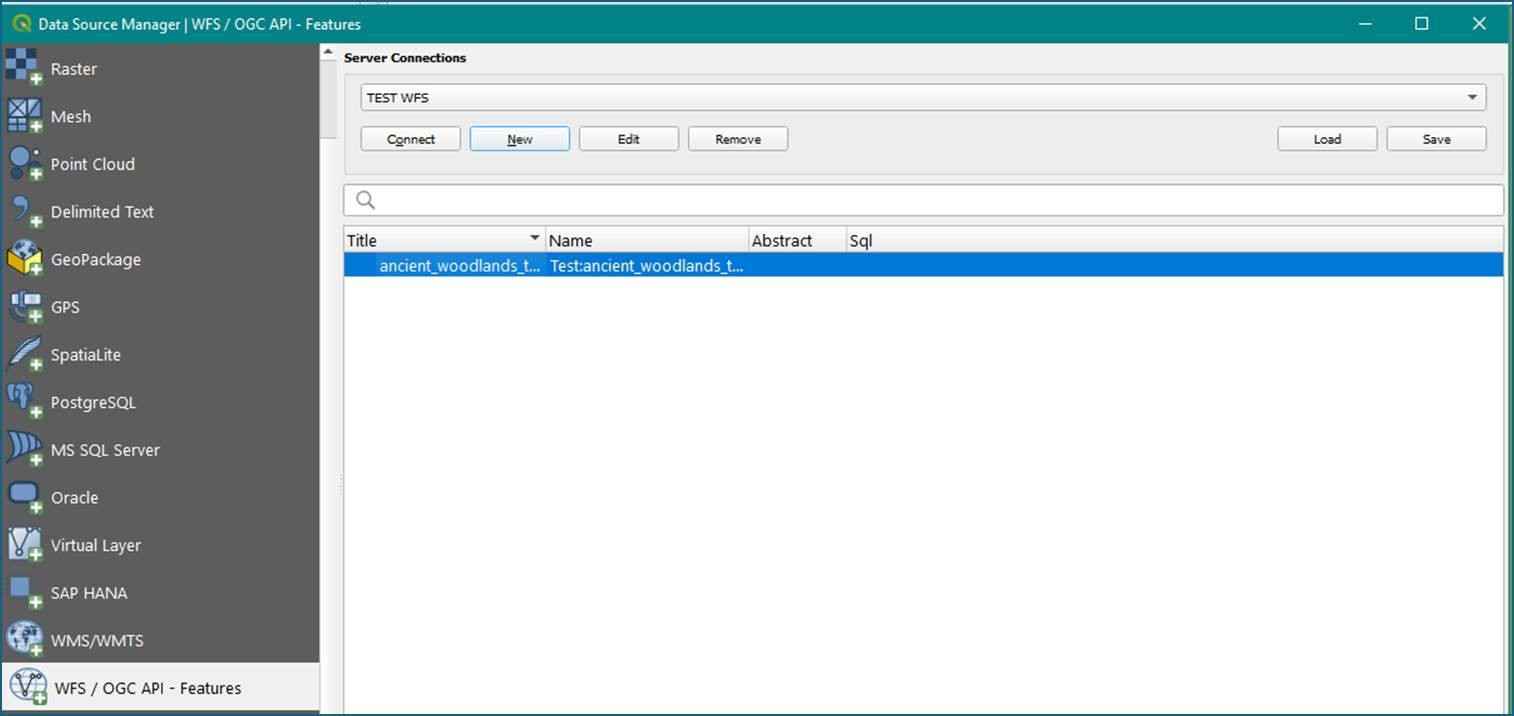
Task: Remove the selected server connection
Action: tap(738, 139)
